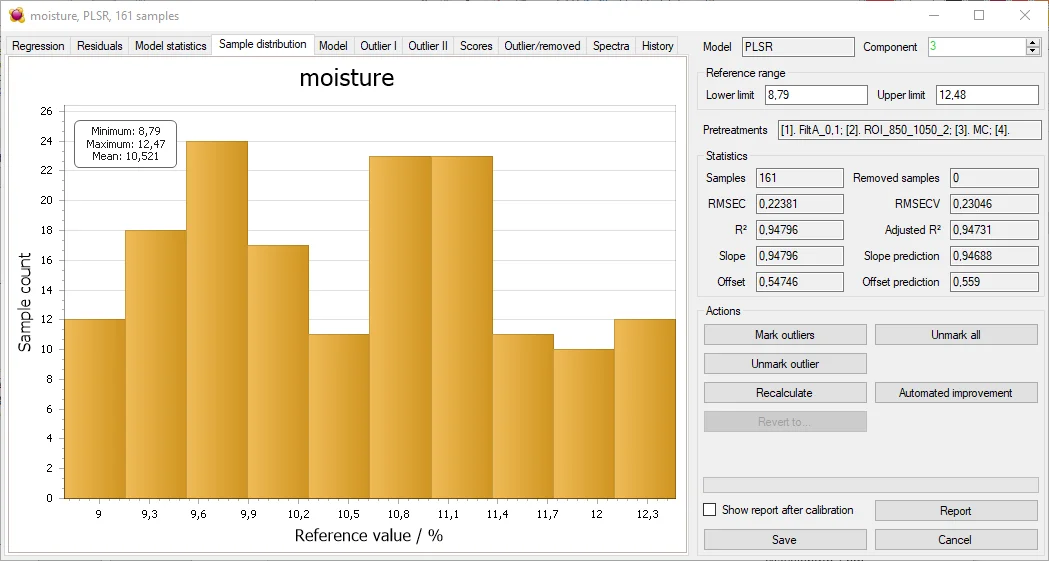Click the Report button
The height and width of the screenshot is (561, 1049).
pos(955,511)
